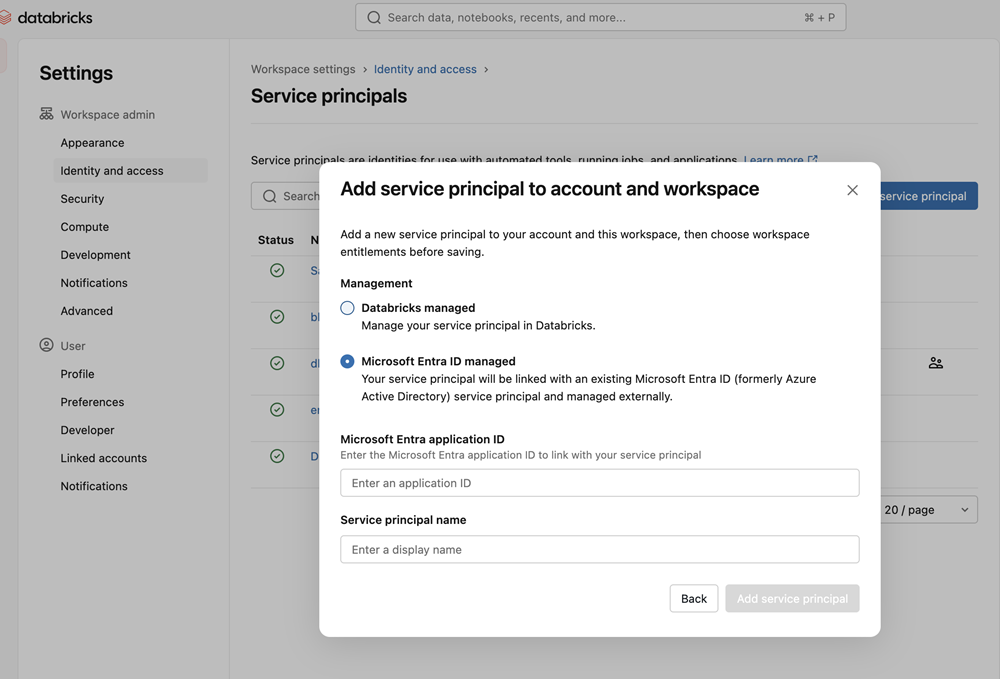The width and height of the screenshot is (1000, 679).
Task: Click the search magnifier icon in top bar
Action: (x=374, y=17)
